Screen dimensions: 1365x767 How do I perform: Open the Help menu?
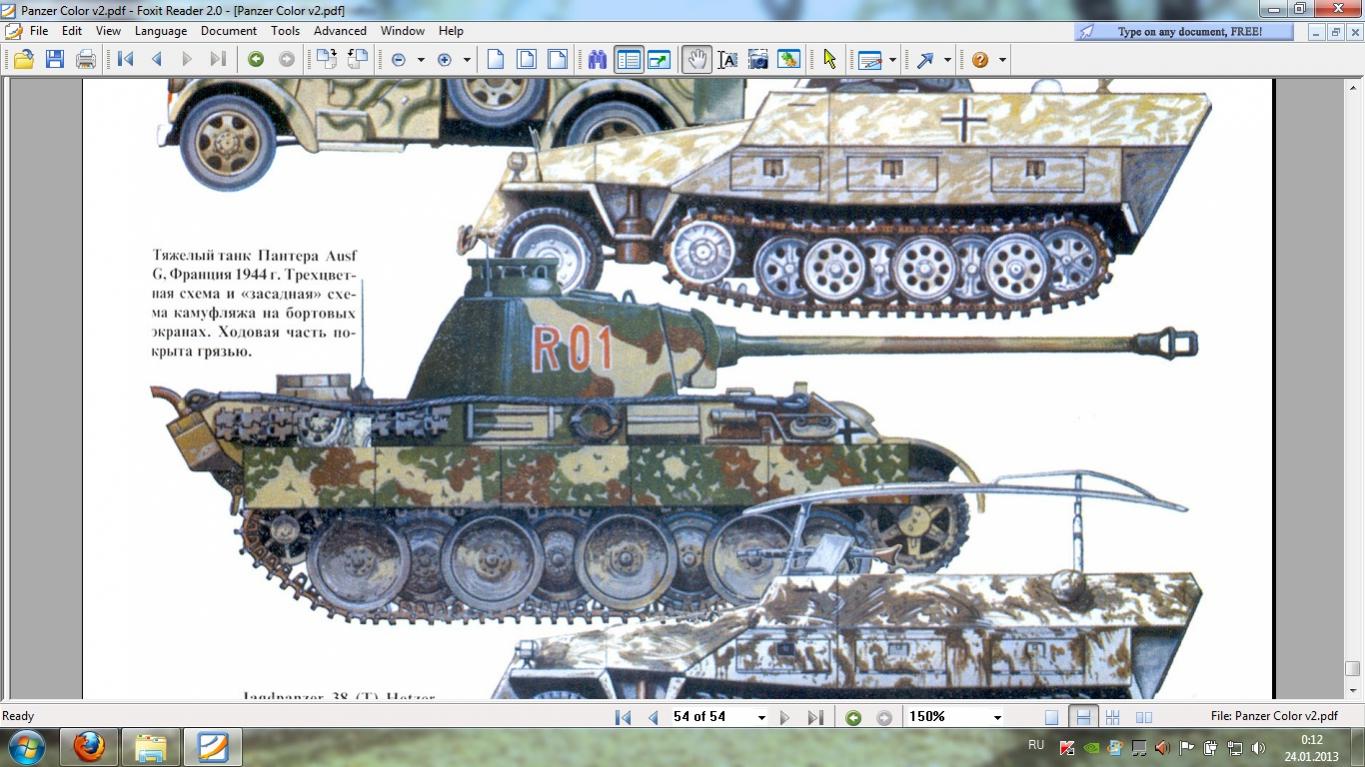click(451, 31)
